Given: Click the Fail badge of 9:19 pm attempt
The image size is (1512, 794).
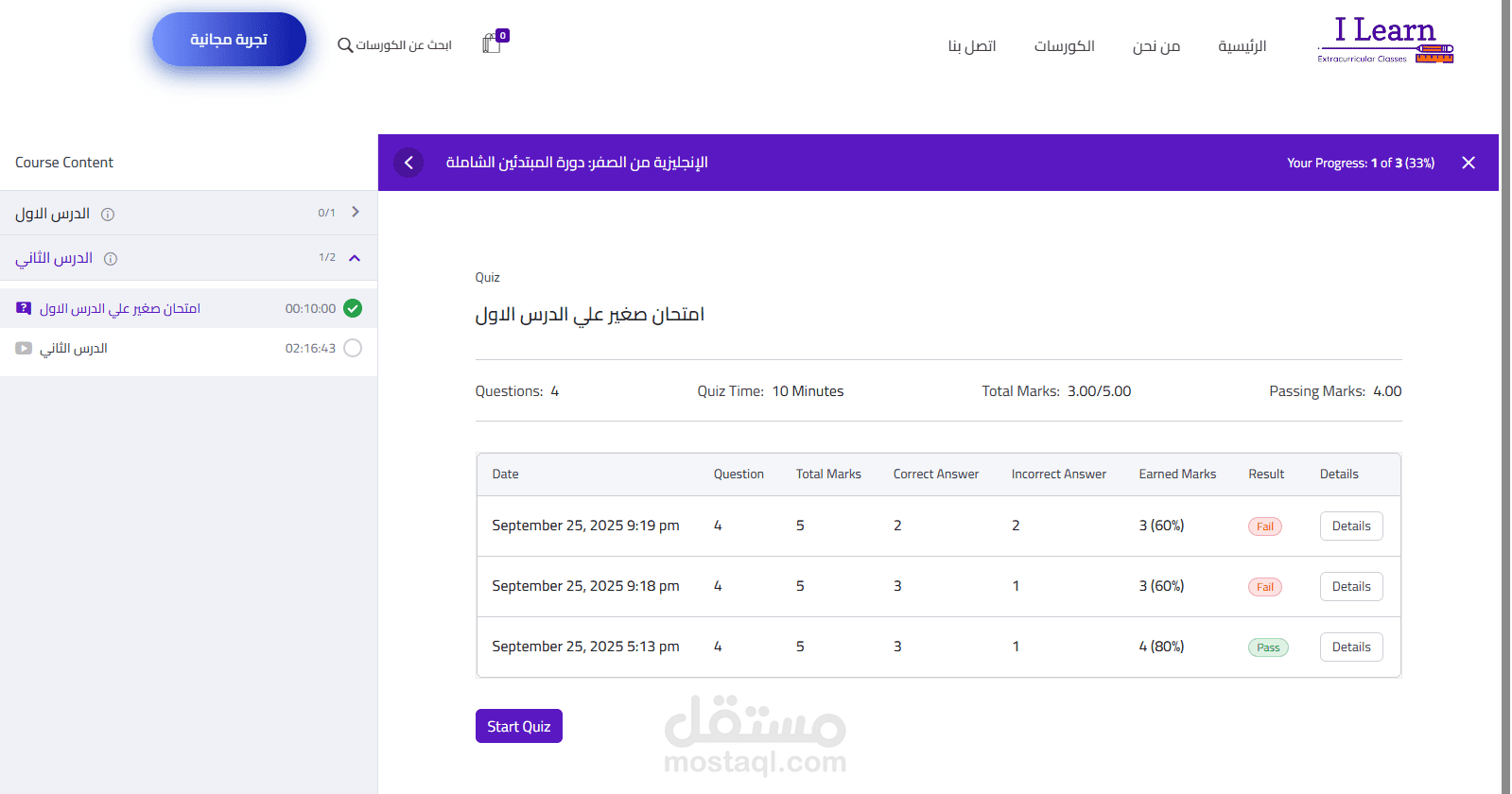Looking at the screenshot, I should pyautogui.click(x=1265, y=526).
